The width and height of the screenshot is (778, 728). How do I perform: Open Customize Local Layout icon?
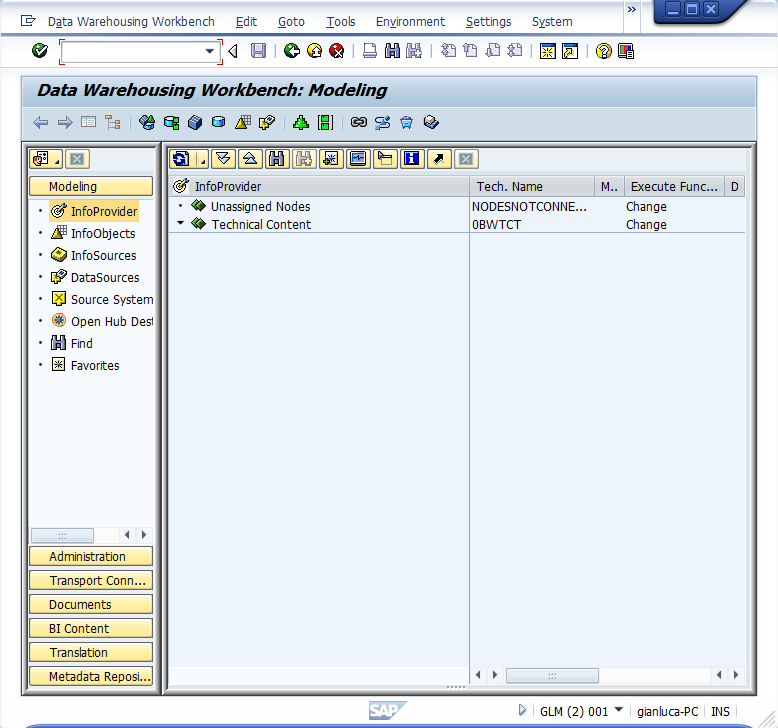click(x=626, y=51)
